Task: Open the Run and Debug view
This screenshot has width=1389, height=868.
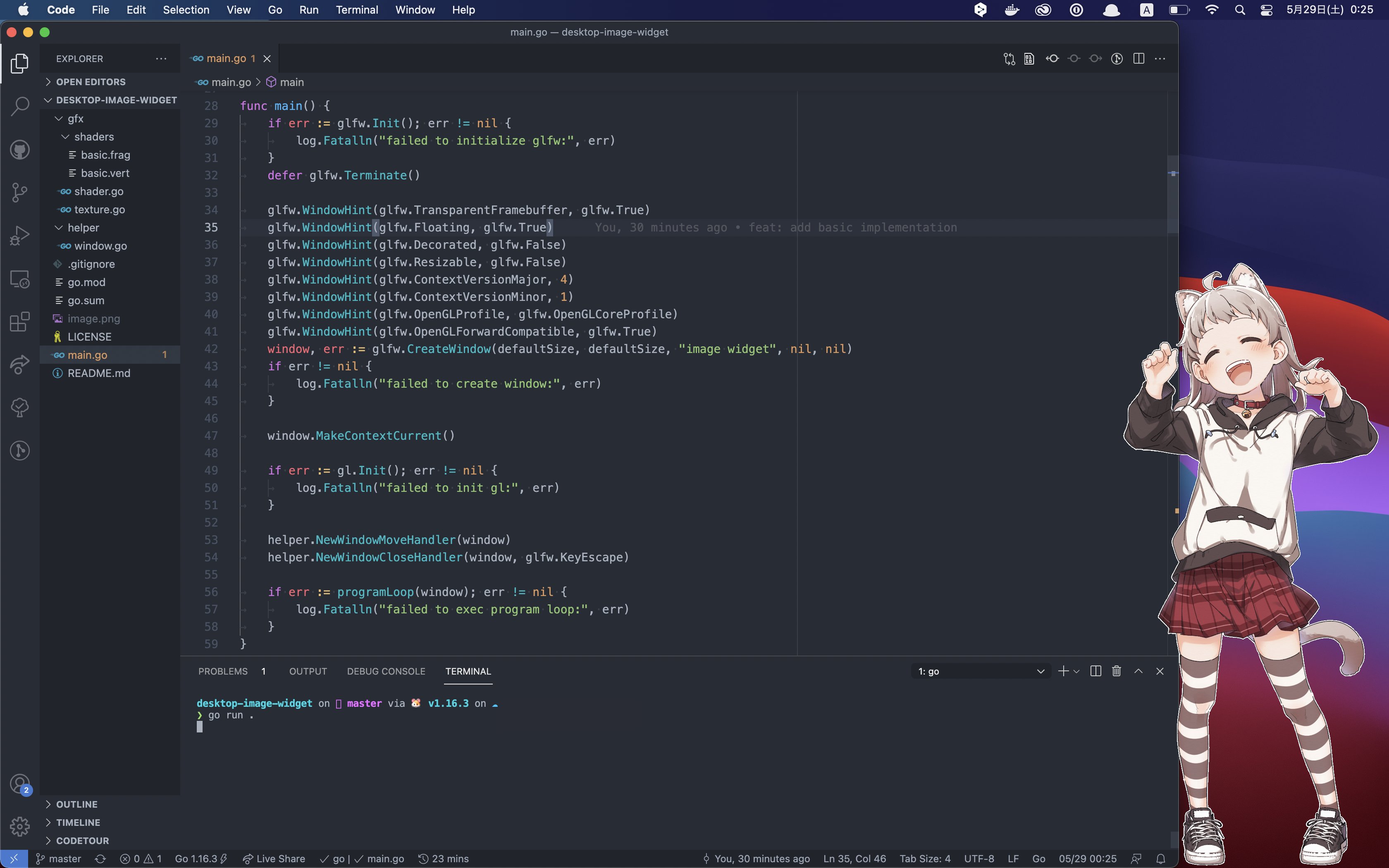Action: point(19,235)
